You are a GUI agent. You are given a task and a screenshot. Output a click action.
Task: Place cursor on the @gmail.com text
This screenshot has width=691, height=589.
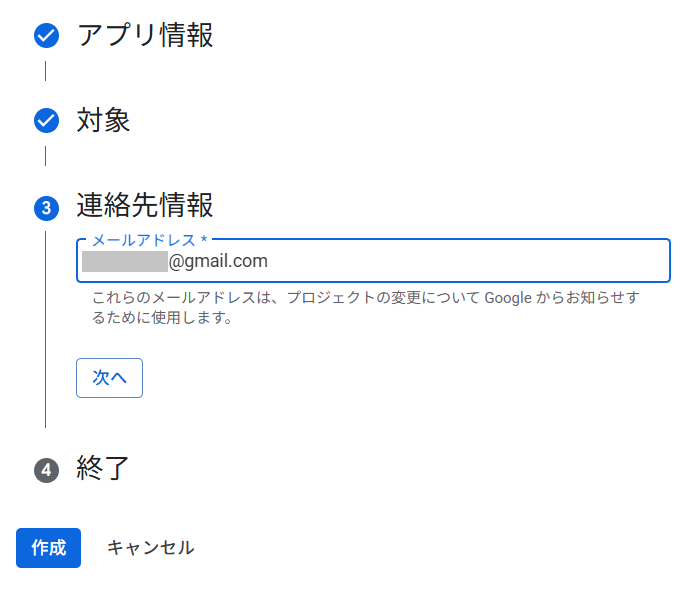[x=218, y=262]
